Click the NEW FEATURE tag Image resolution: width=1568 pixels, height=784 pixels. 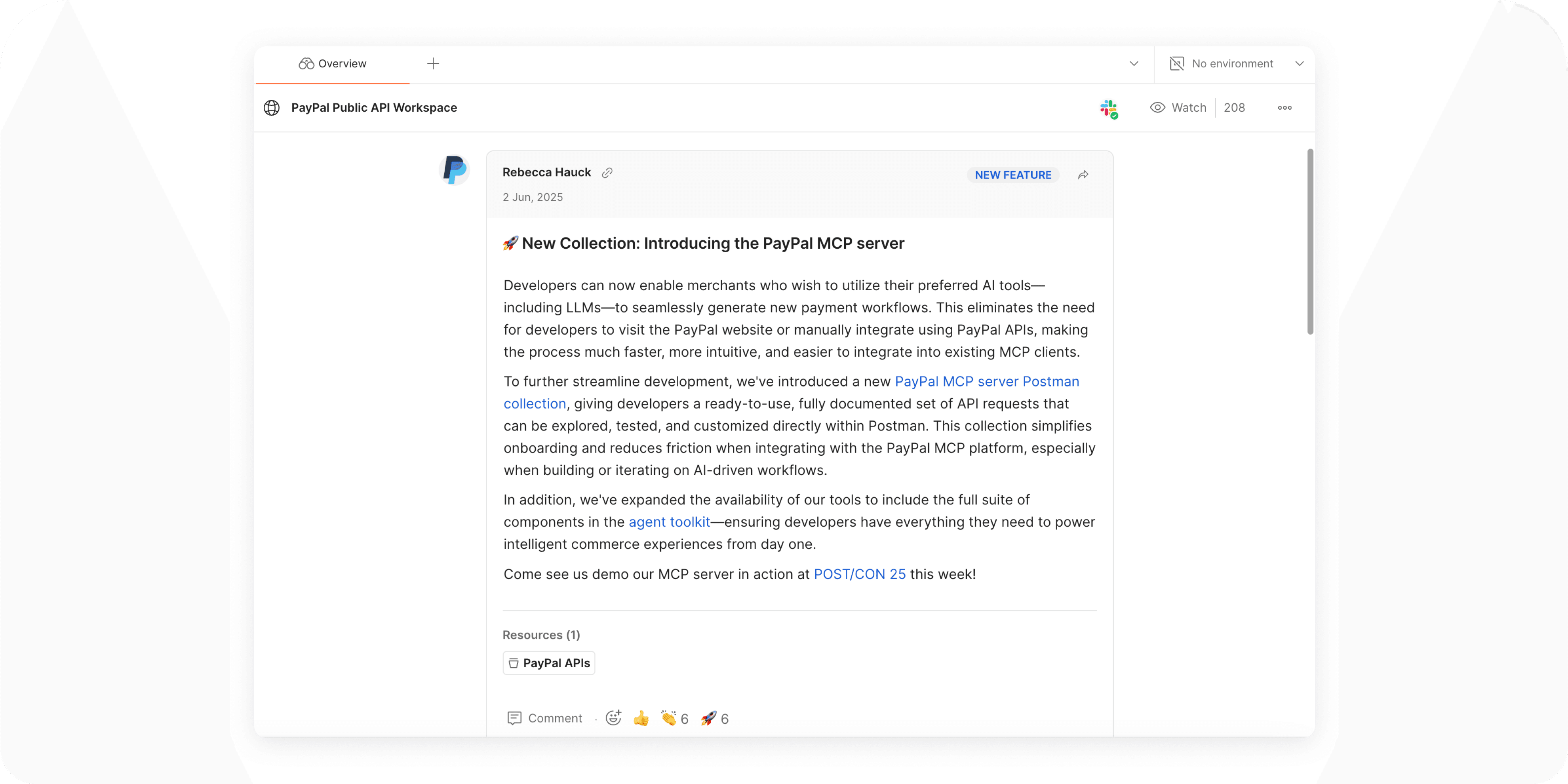pyautogui.click(x=1013, y=175)
